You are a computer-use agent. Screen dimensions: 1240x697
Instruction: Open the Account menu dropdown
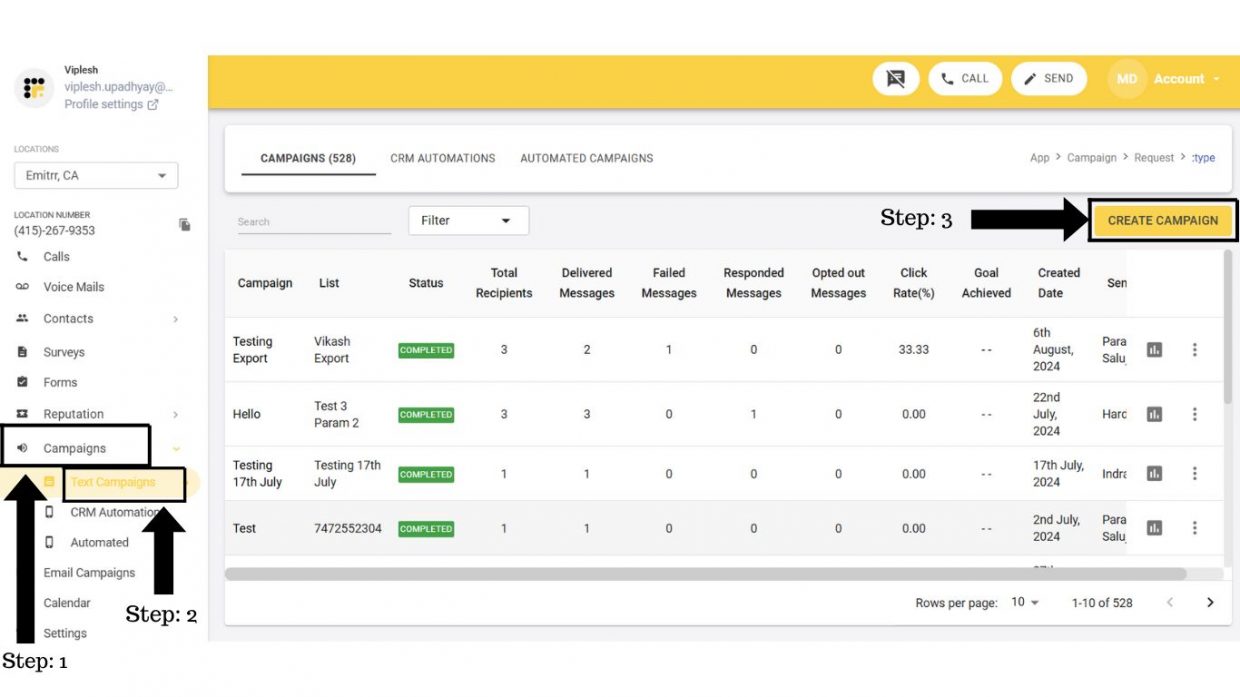click(1187, 79)
